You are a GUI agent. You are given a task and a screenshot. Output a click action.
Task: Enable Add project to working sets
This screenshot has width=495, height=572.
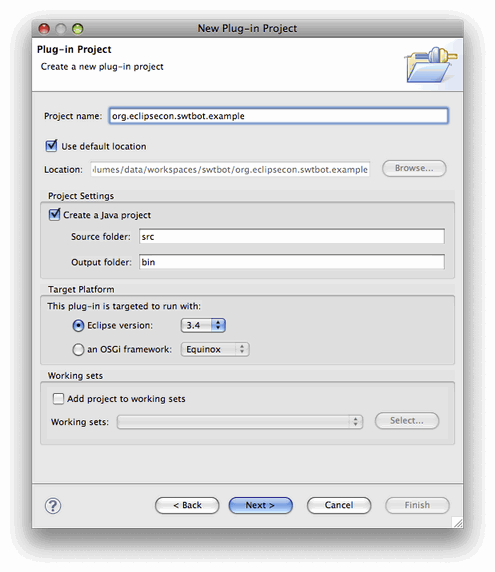click(x=58, y=399)
